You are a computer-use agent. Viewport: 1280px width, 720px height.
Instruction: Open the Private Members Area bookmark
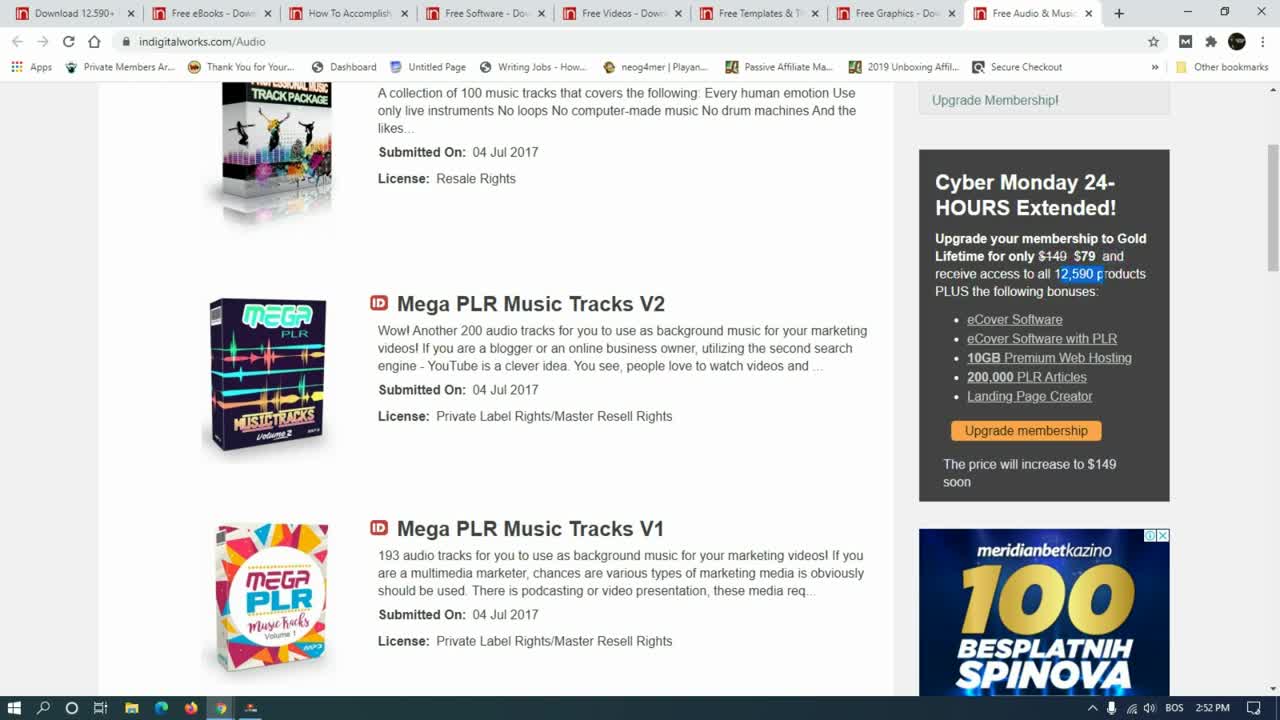coord(120,67)
